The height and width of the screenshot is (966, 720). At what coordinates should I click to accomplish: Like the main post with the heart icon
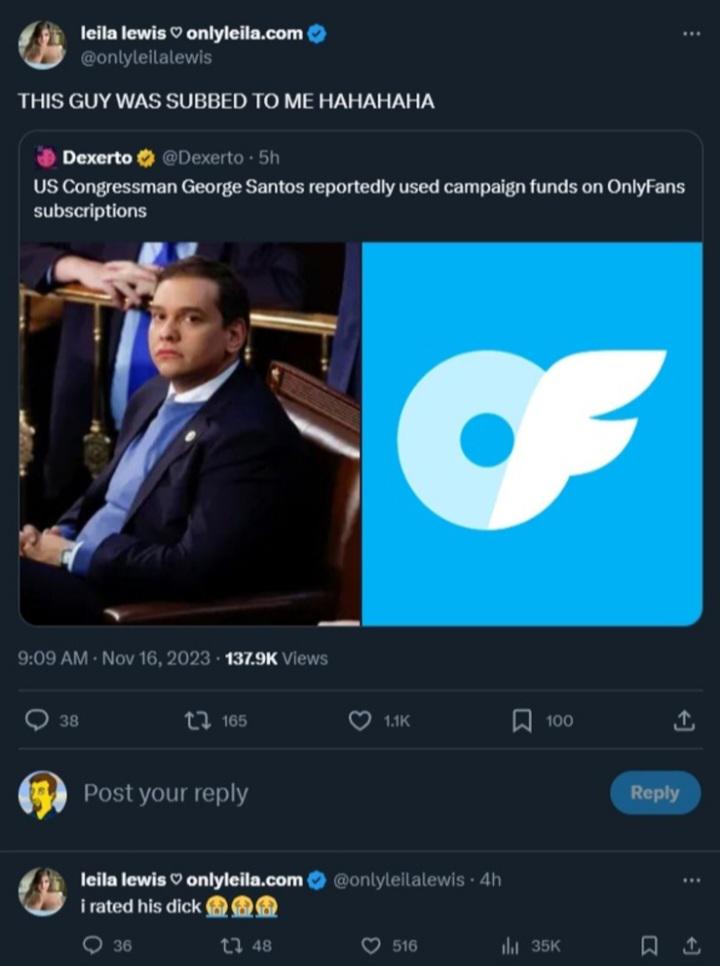pos(359,720)
